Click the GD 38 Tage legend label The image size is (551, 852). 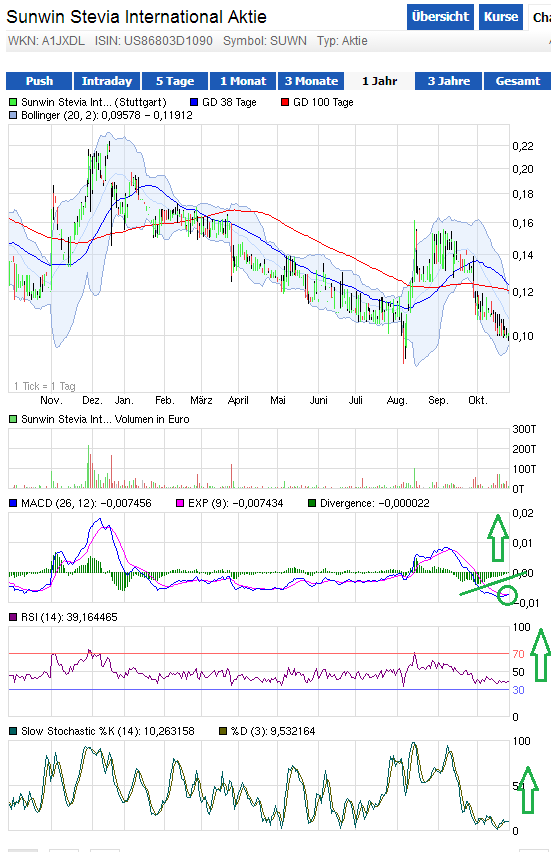[229, 102]
